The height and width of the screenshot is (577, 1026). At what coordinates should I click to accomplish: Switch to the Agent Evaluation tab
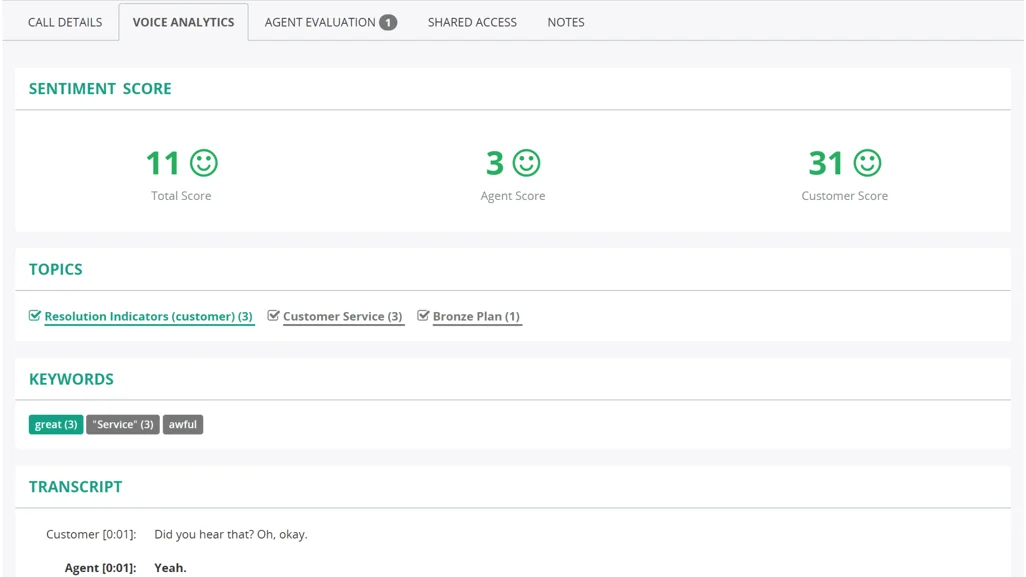[320, 21]
